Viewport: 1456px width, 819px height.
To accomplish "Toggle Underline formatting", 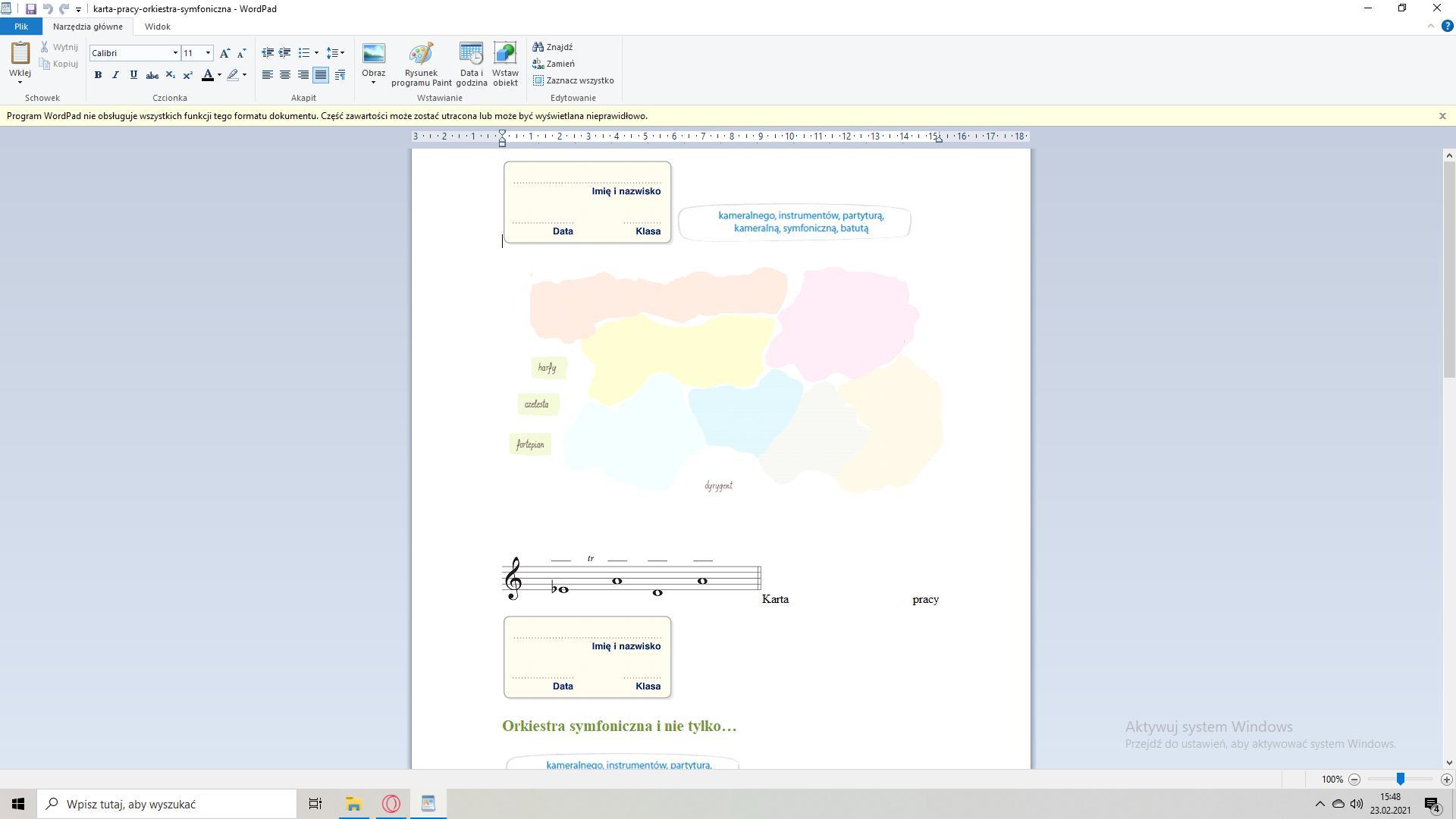I will 133,74.
